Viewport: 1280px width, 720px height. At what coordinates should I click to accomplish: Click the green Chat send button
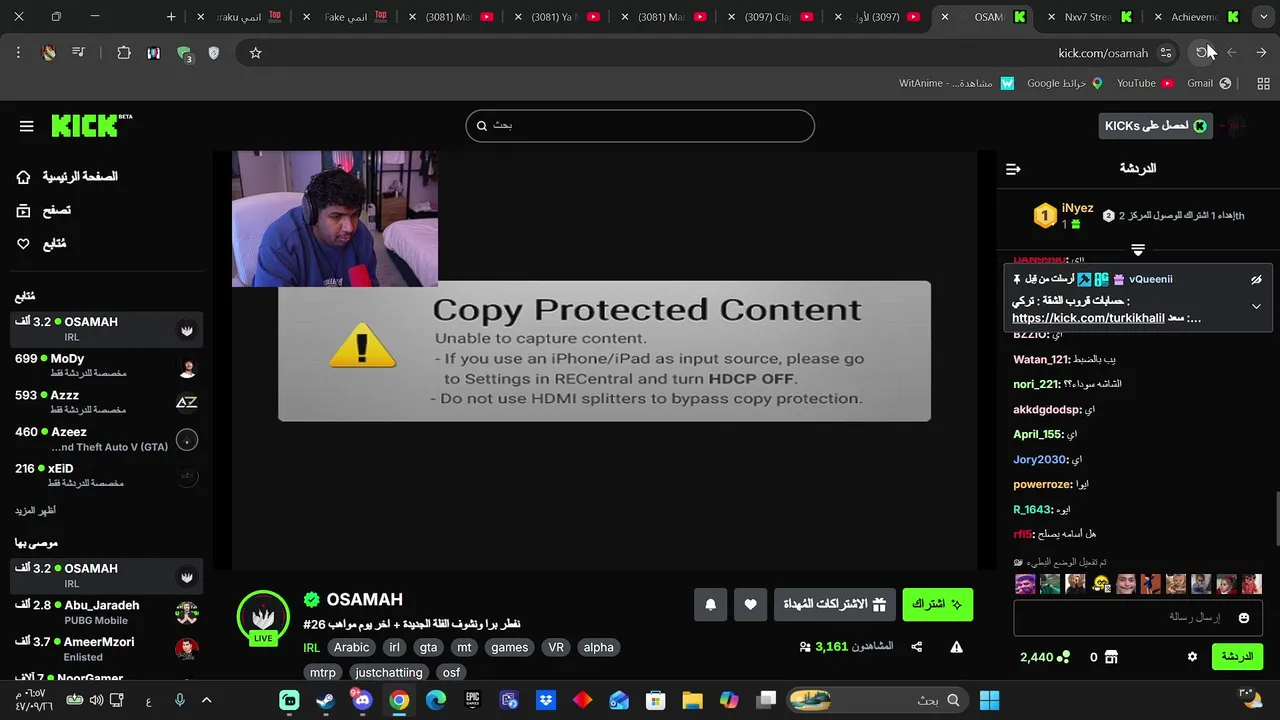tap(1237, 657)
